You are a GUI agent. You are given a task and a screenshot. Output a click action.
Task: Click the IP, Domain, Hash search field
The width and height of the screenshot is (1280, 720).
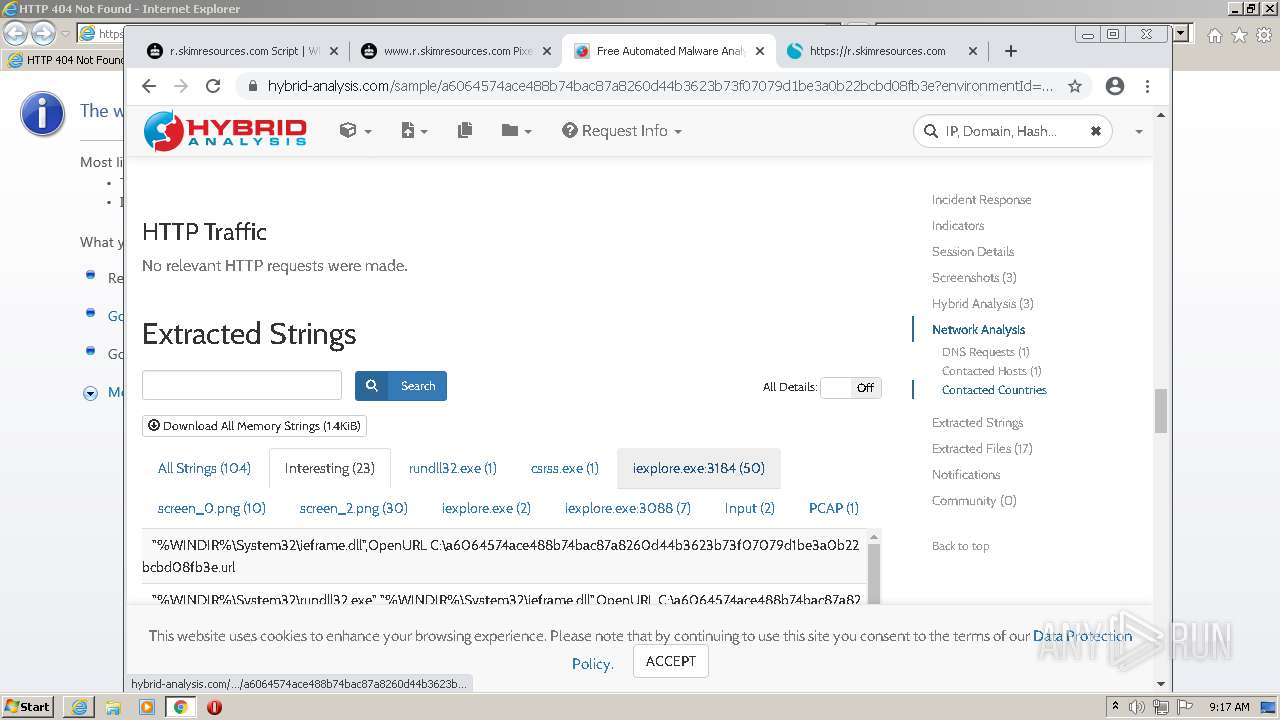tap(1012, 131)
